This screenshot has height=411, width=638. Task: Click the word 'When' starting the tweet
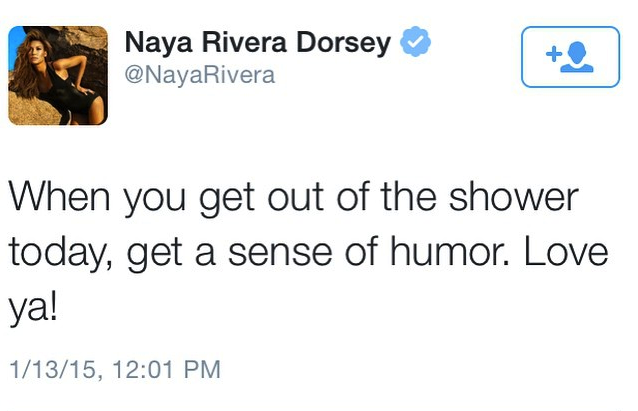tap(60, 197)
